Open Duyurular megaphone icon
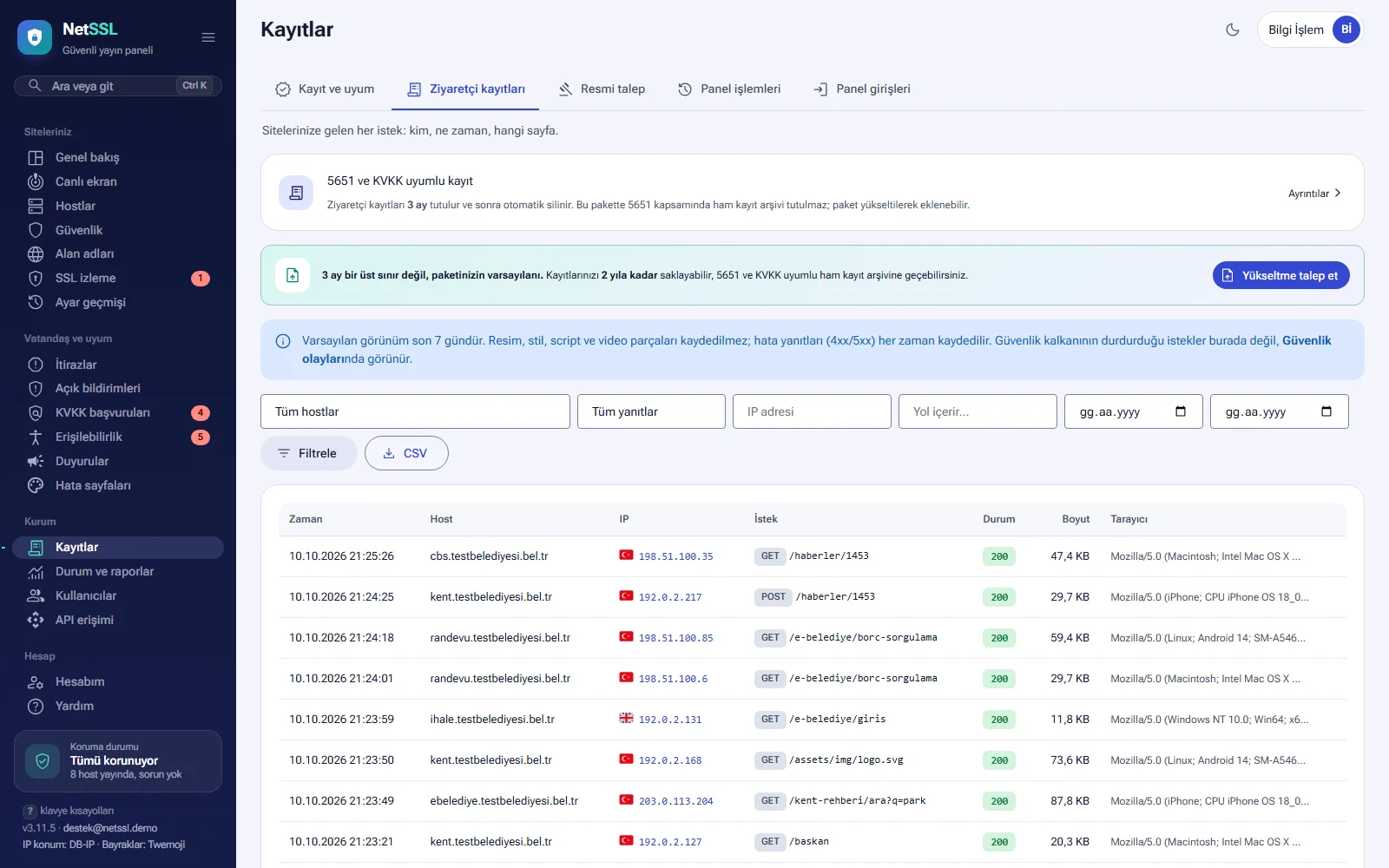Viewport: 1389px width, 868px height. (36, 461)
